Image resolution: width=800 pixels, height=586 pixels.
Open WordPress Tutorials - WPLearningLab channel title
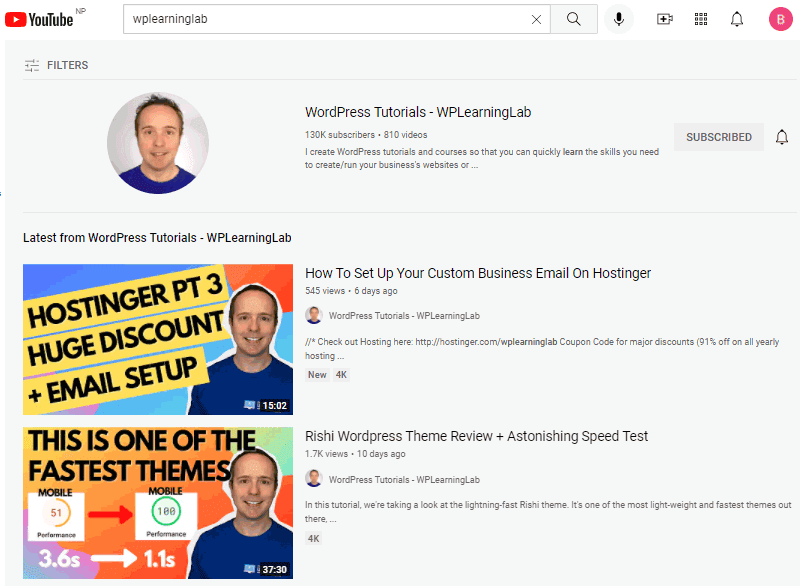coord(418,112)
